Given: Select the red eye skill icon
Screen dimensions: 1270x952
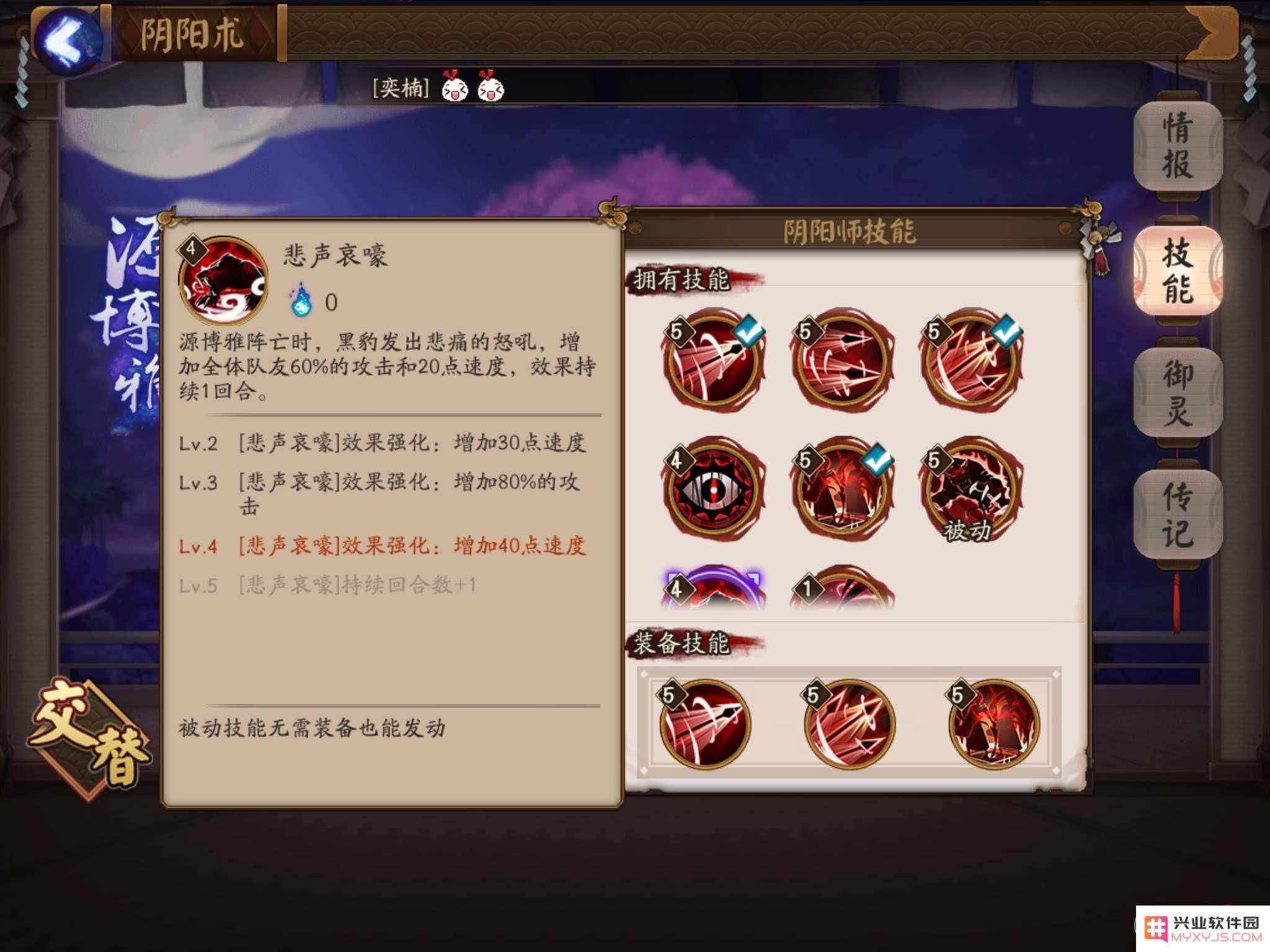Looking at the screenshot, I should coord(714,488).
